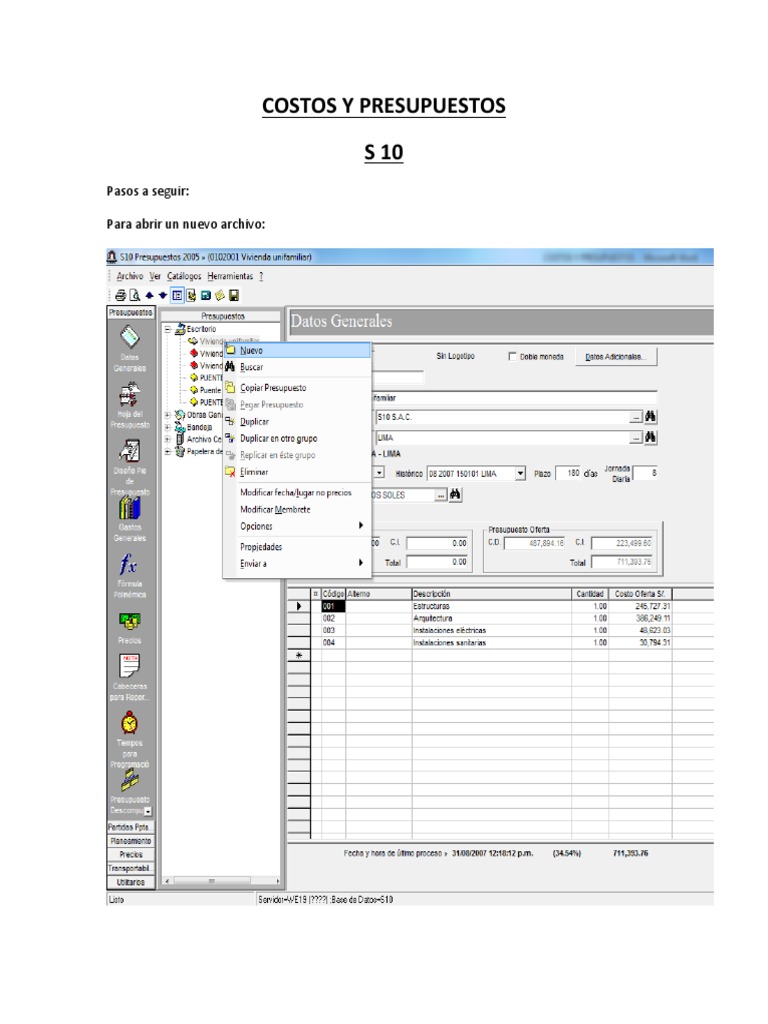Click the up arrow toolbar icon
Image resolution: width=768 pixels, height=1024 pixels.
(x=150, y=295)
